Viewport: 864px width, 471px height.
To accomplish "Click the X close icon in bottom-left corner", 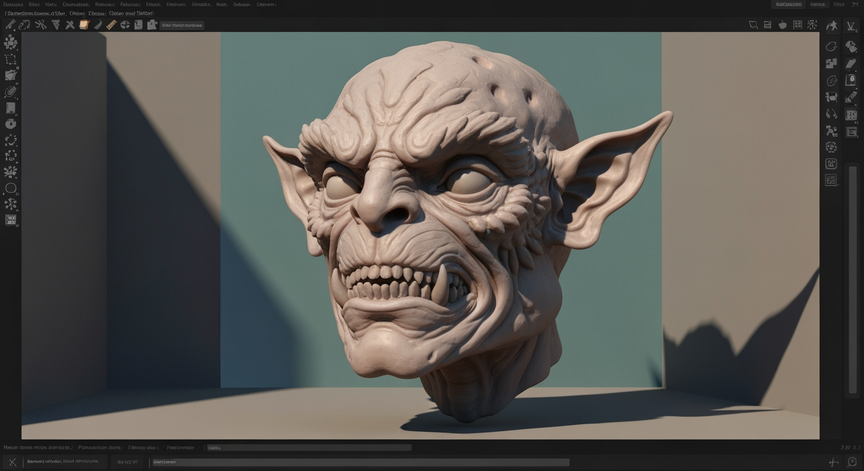I will click(12, 462).
